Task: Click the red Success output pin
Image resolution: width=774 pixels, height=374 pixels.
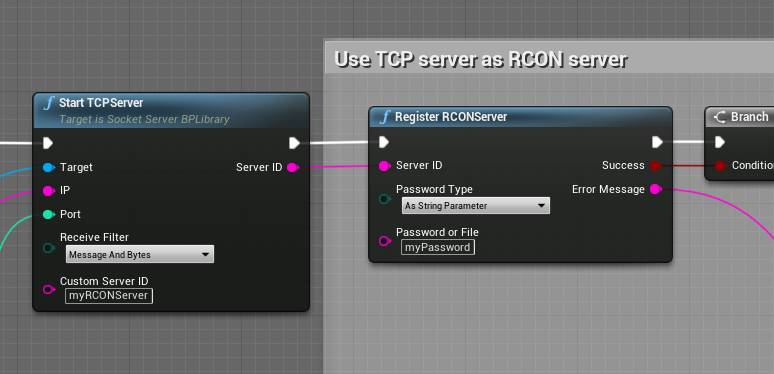Action: coord(655,165)
